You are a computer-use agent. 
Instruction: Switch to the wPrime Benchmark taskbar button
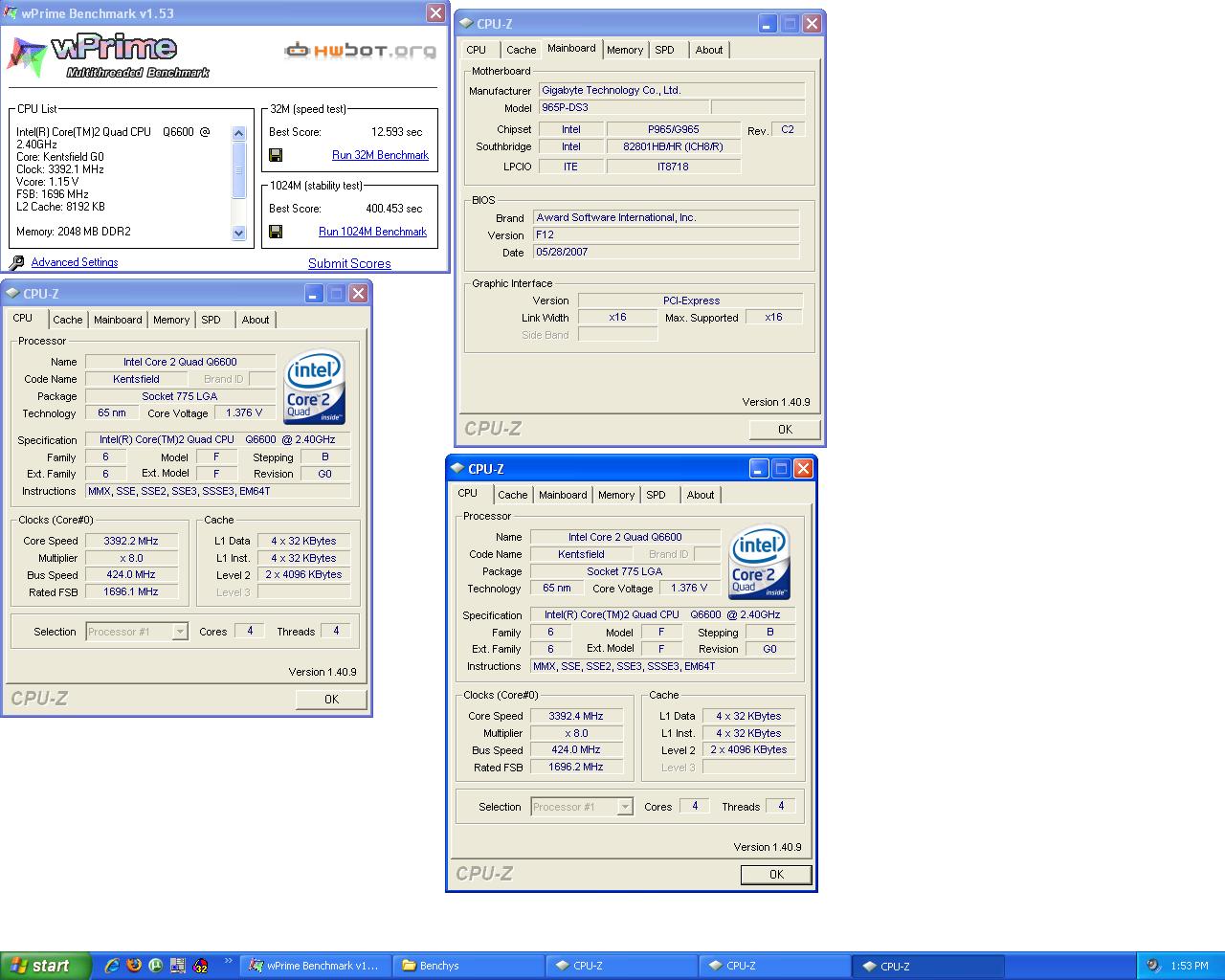(x=315, y=966)
